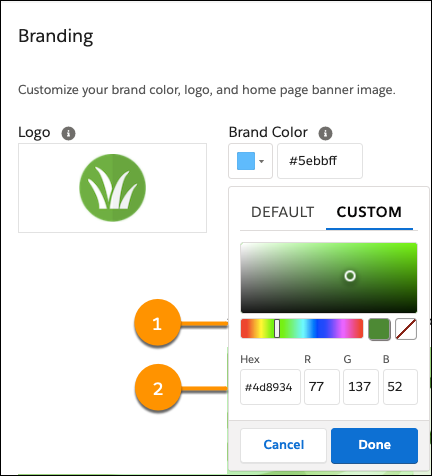432x476 pixels.
Task: Click the Done button
Action: click(x=374, y=445)
